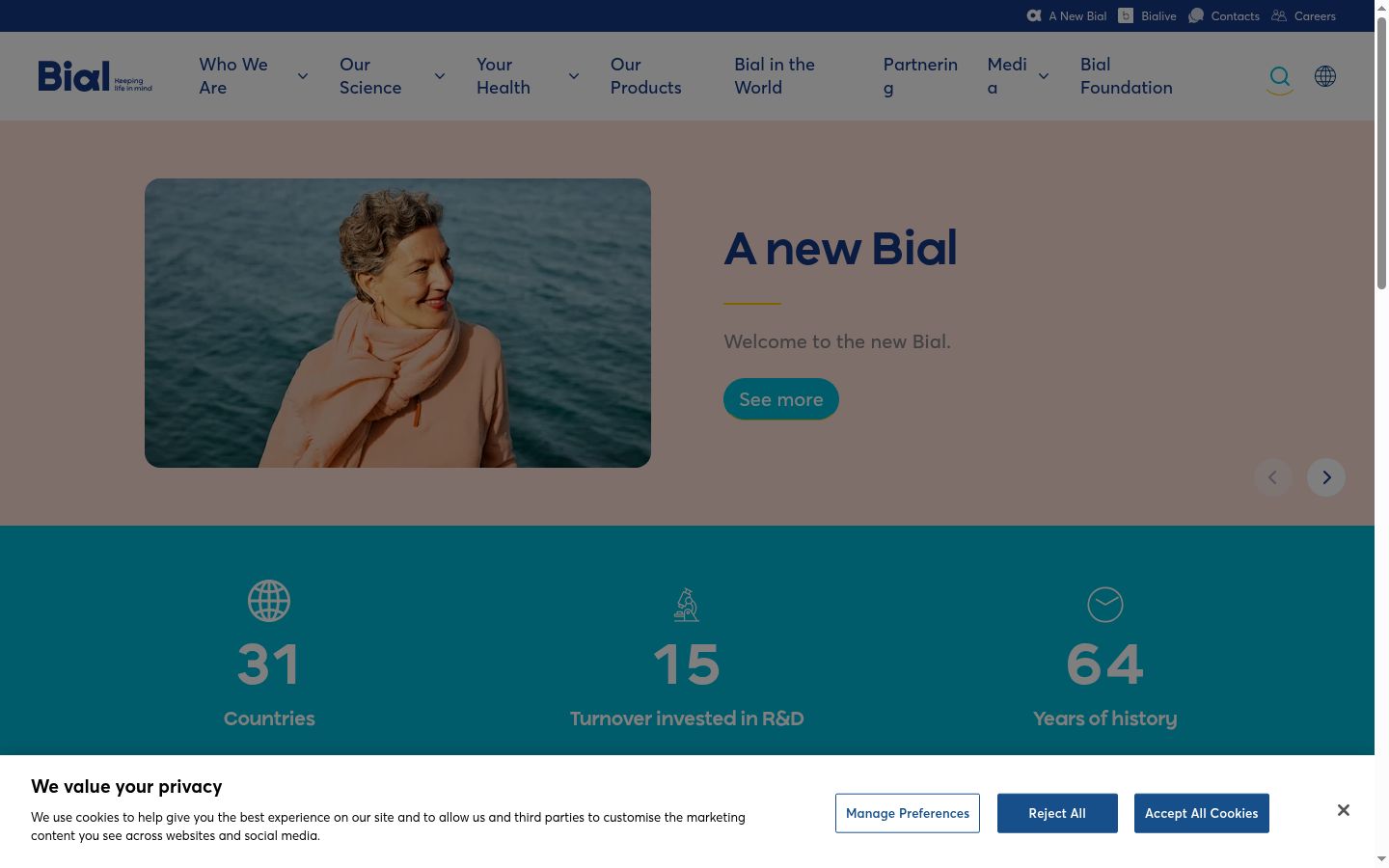
Task: Open the search magnifier icon
Action: click(x=1280, y=76)
